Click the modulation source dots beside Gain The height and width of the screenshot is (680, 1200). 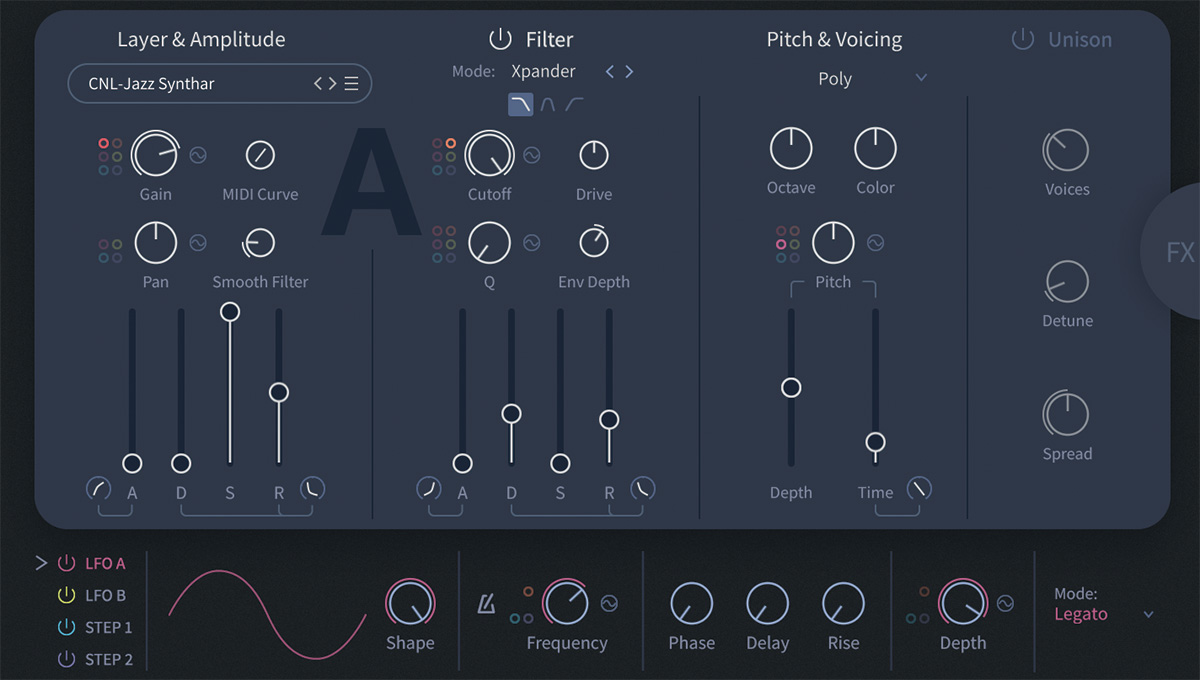tap(110, 156)
